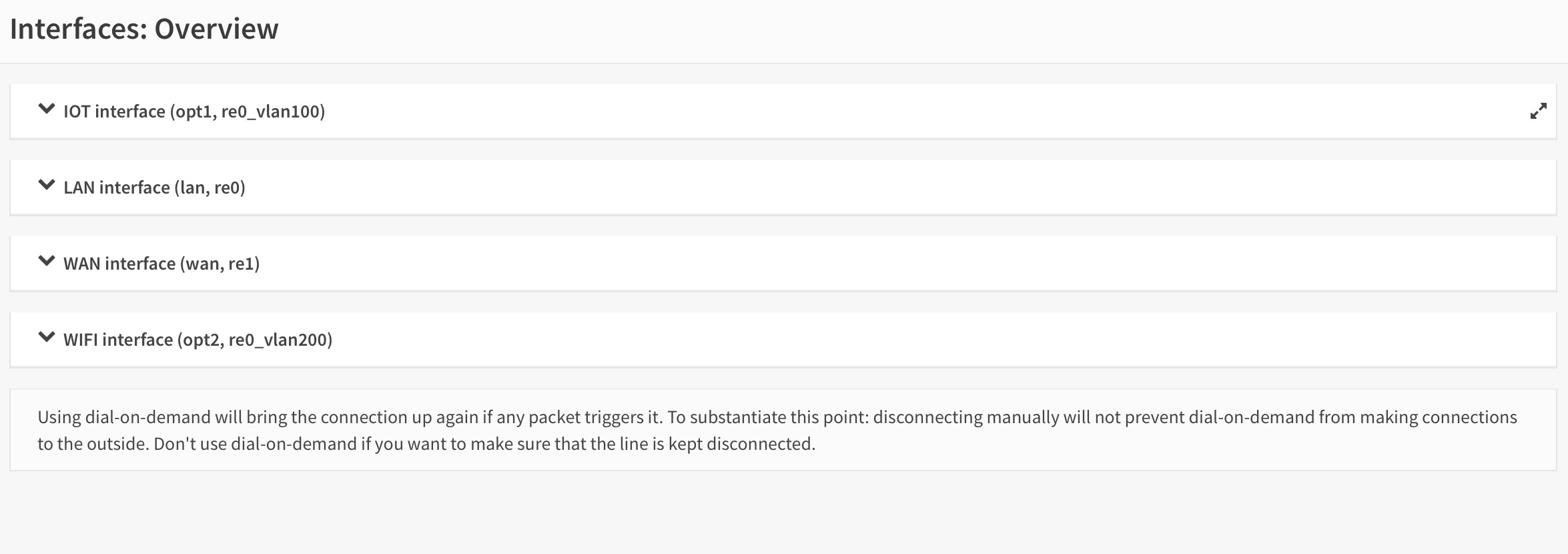The width and height of the screenshot is (1568, 554).
Task: Click the "LAN interface" title text
Action: pyautogui.click(x=117, y=188)
